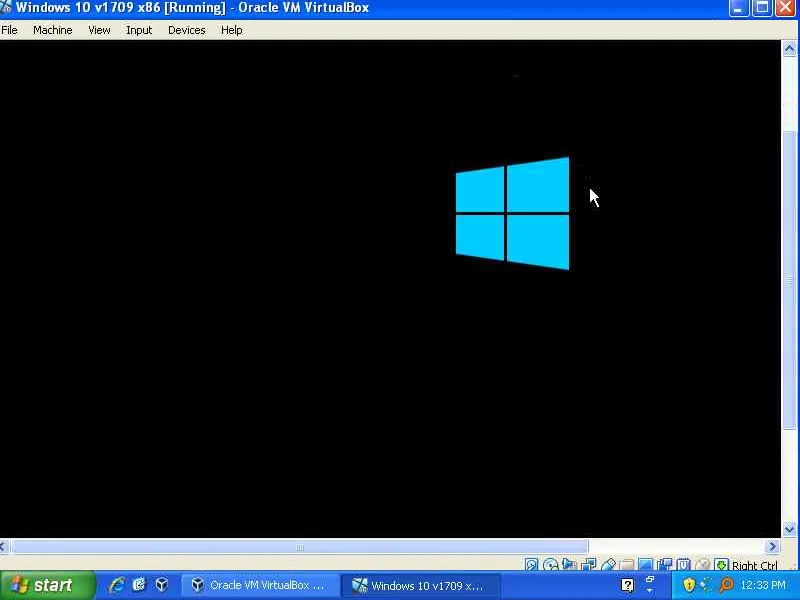This screenshot has height=600, width=800.
Task: Launch VirtualBox from Quick Launch cube icon
Action: click(x=162, y=585)
